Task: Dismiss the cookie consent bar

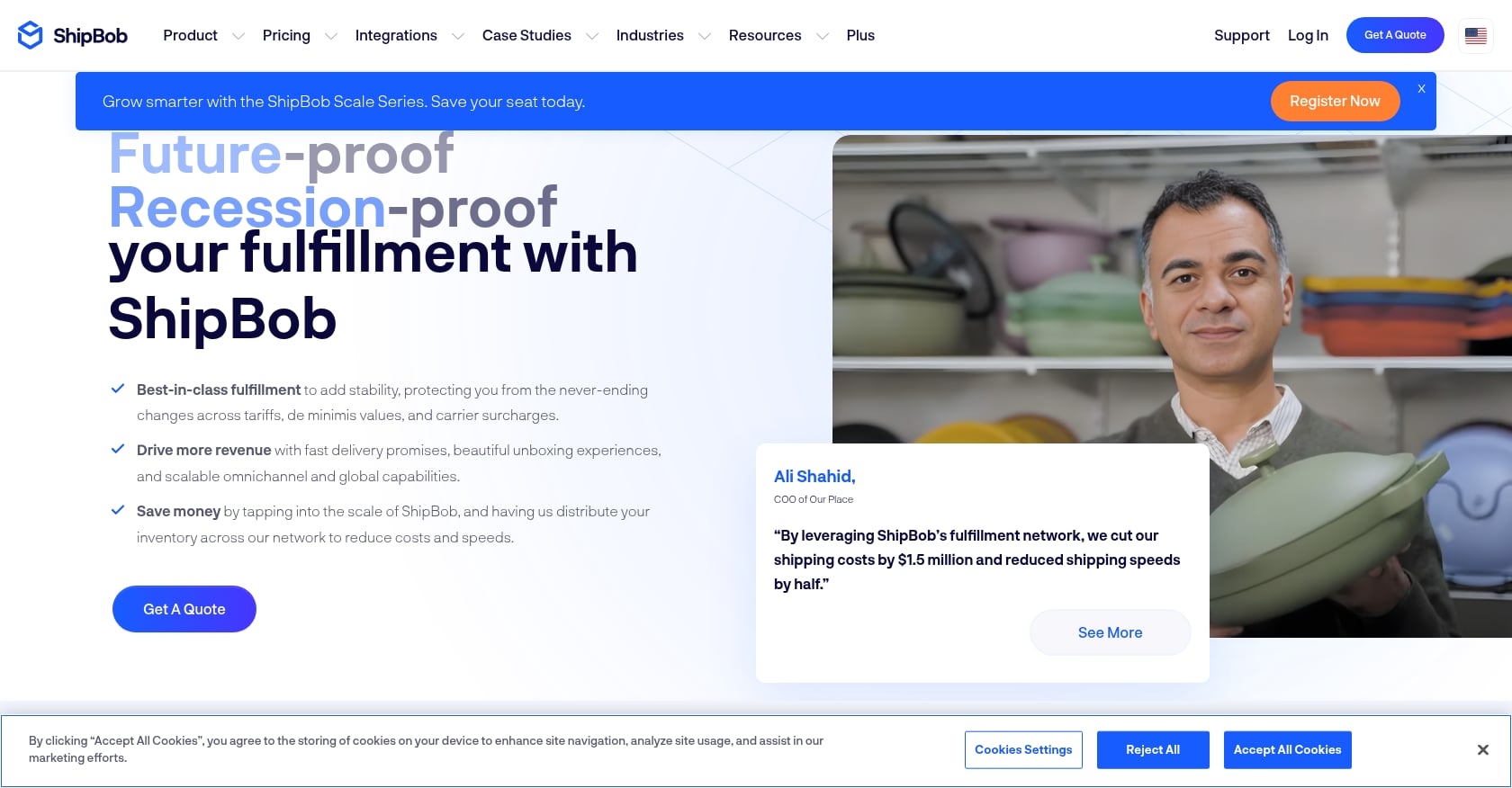Action: pyautogui.click(x=1483, y=750)
